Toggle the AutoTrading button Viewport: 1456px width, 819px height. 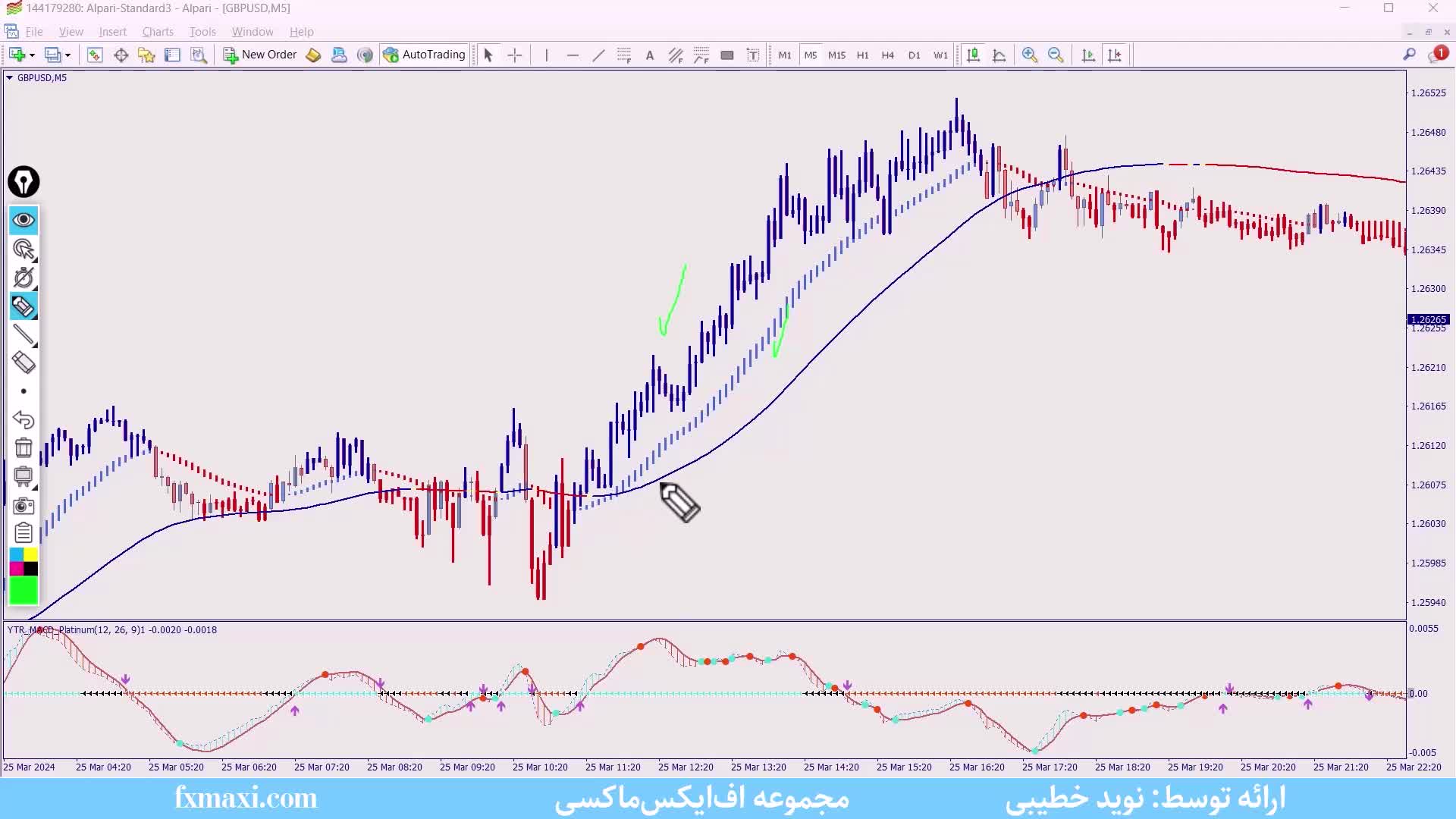pyautogui.click(x=425, y=55)
